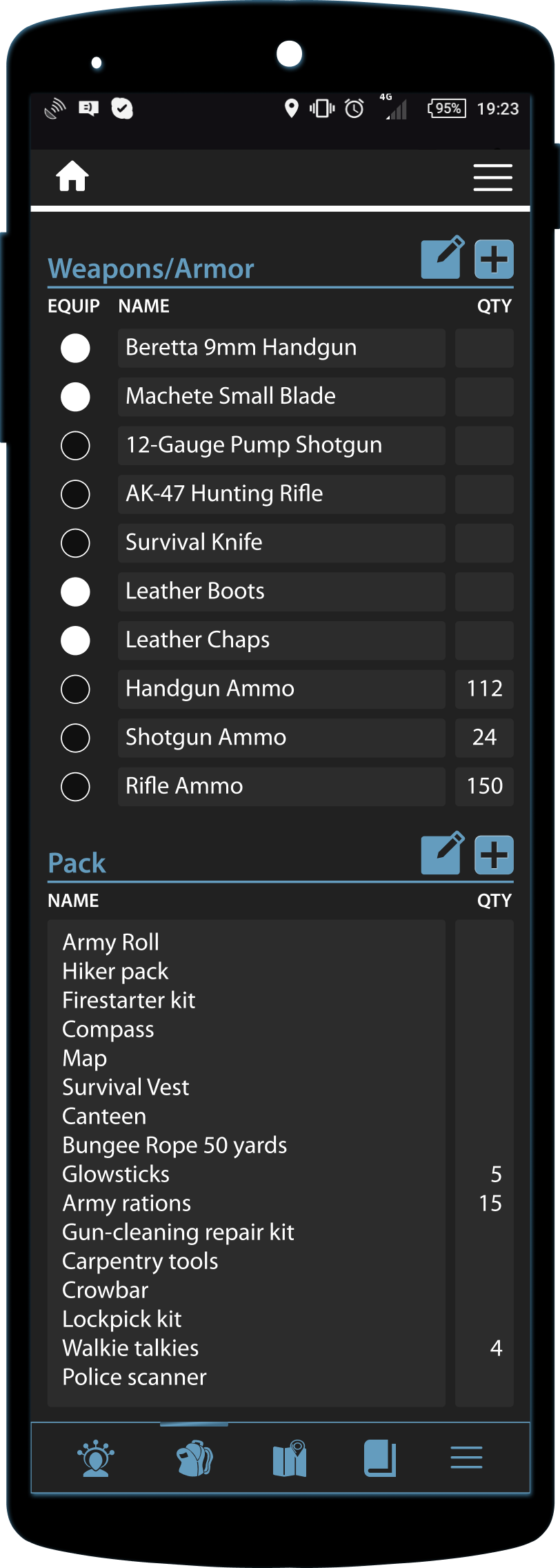Viewport: 560px width, 1568px height.
Task: Select the Machete Small Blade name field
Action: click(x=281, y=396)
